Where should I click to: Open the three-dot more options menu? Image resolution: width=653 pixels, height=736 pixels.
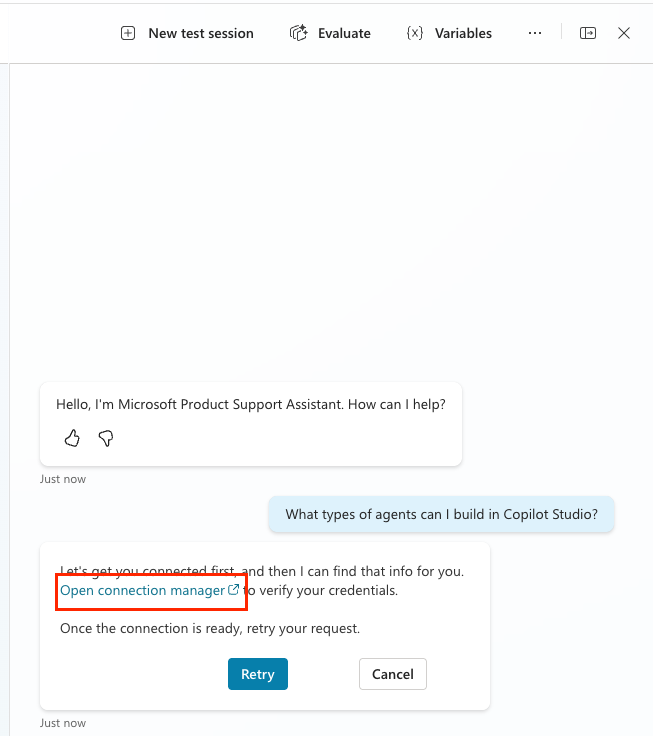535,33
